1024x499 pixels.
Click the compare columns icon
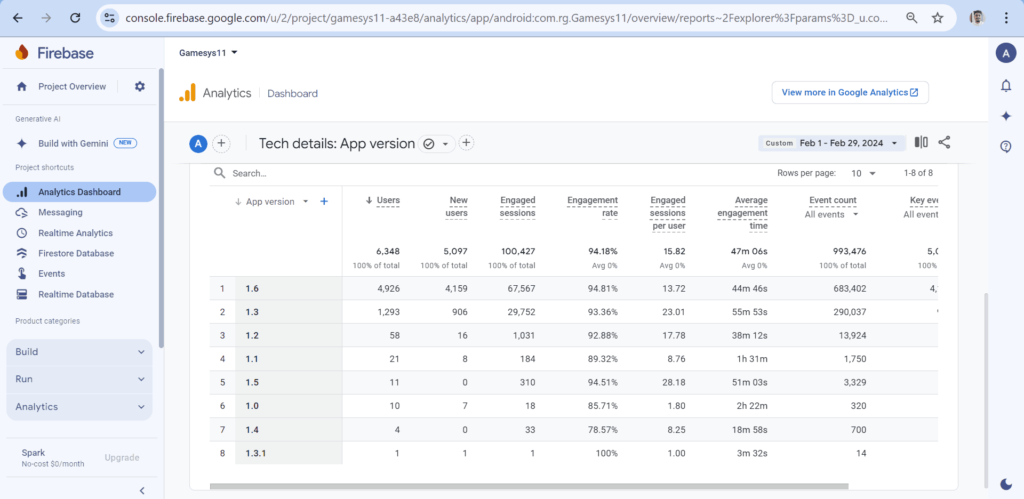click(x=921, y=143)
